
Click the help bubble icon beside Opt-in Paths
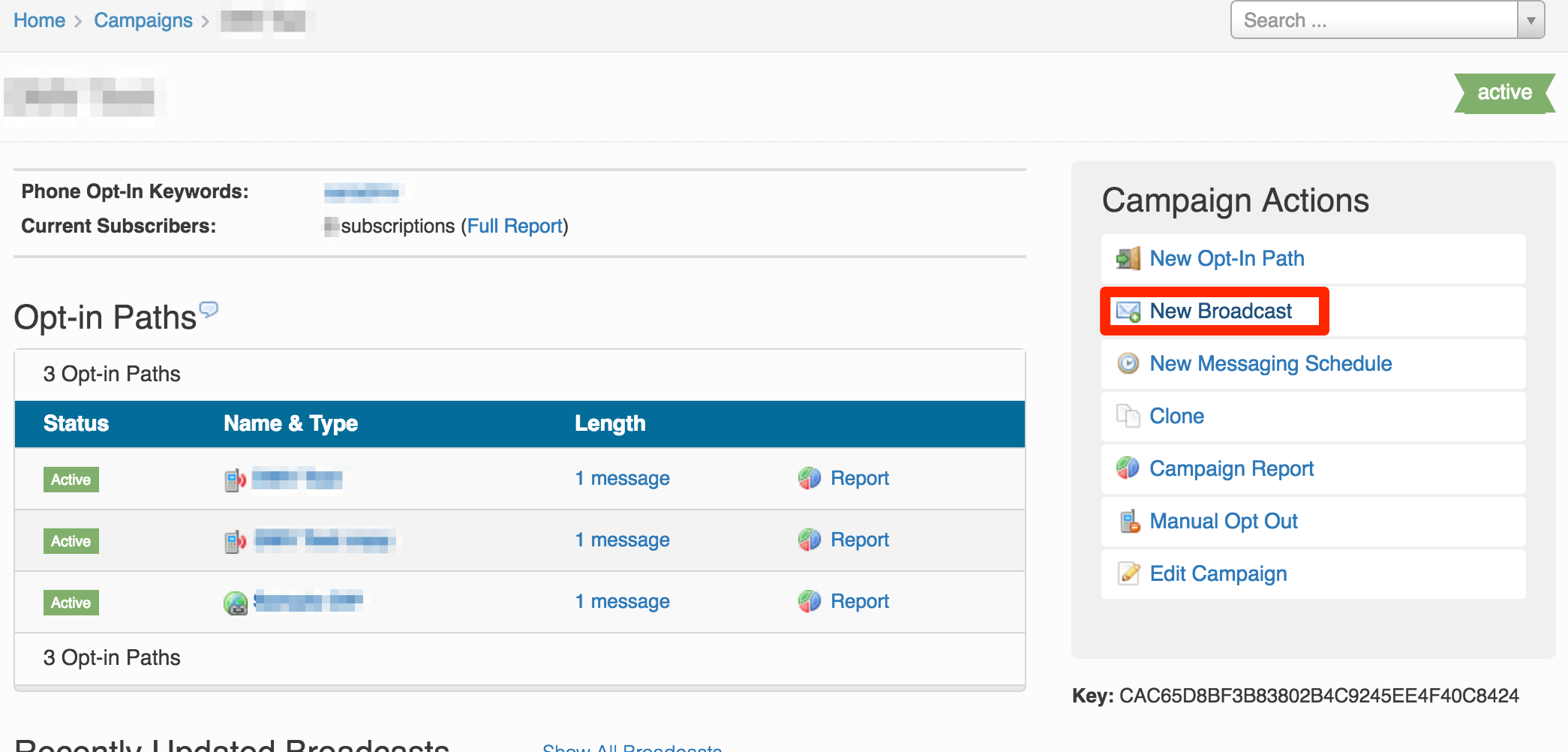(x=209, y=309)
